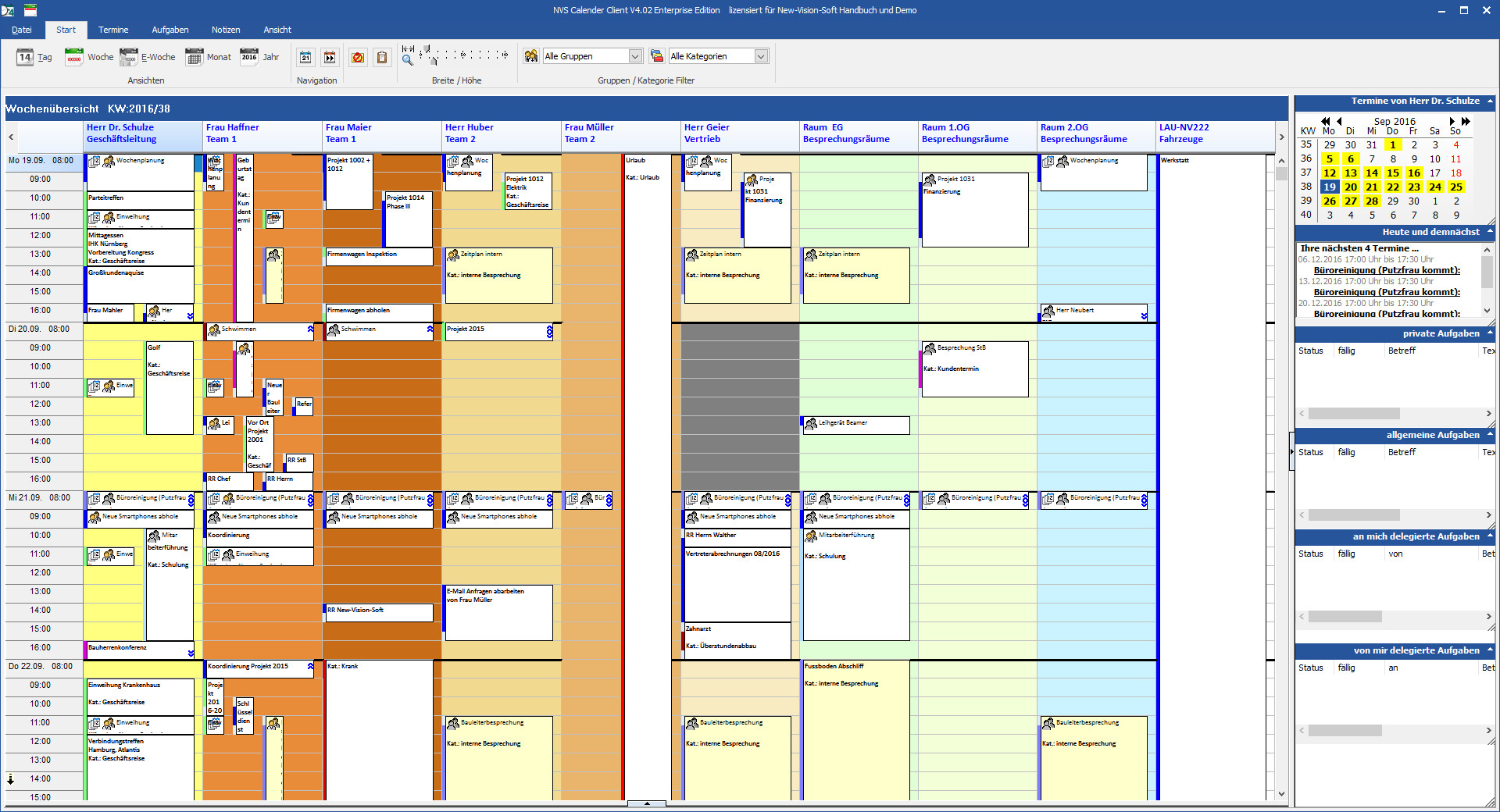Open the first Büroreinigung (Putzfrau kommt) link
This screenshot has height=812, width=1500.
click(1386, 270)
